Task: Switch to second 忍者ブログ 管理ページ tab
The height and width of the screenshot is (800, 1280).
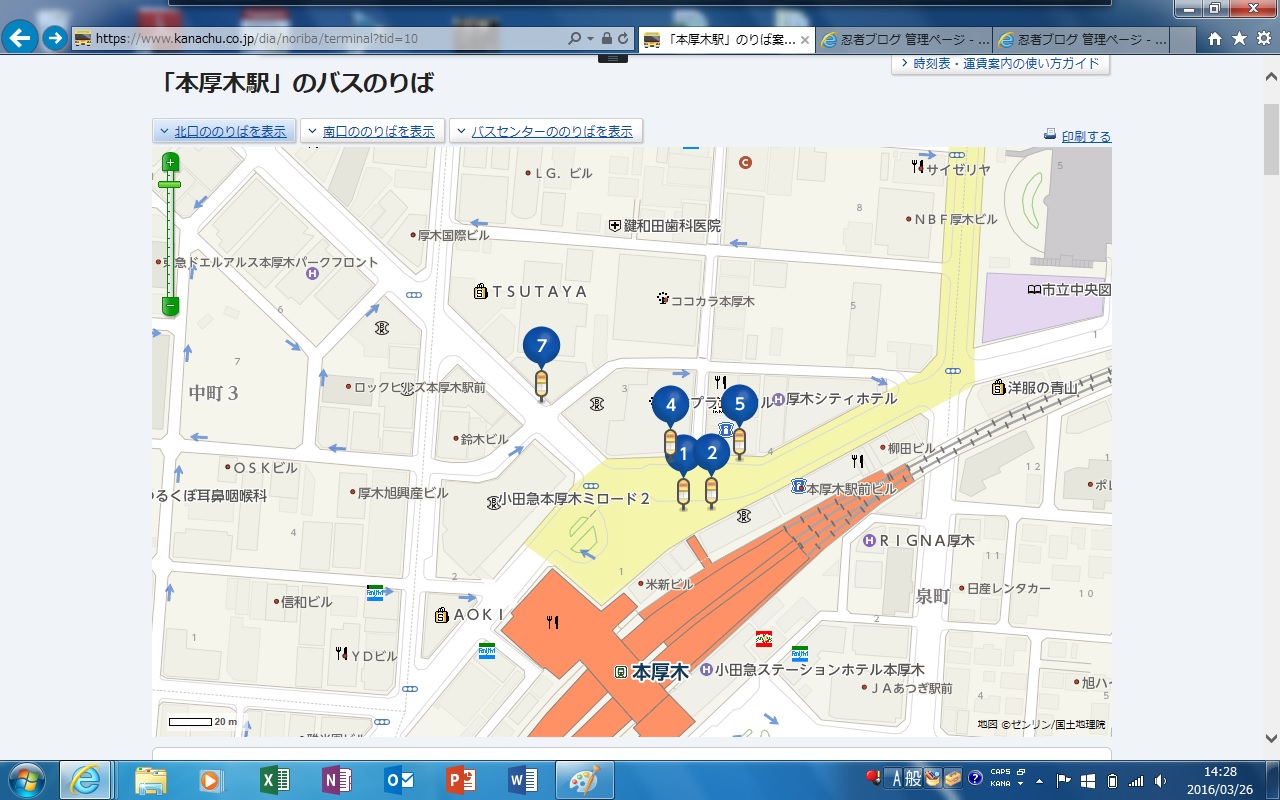Action: (x=1082, y=40)
